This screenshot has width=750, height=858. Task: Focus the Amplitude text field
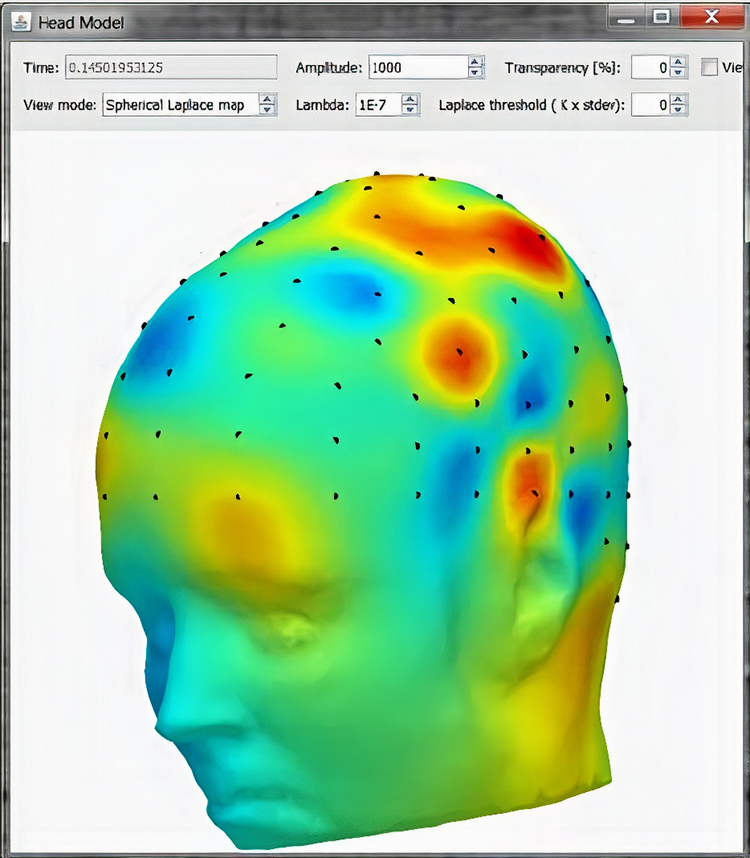(x=417, y=67)
